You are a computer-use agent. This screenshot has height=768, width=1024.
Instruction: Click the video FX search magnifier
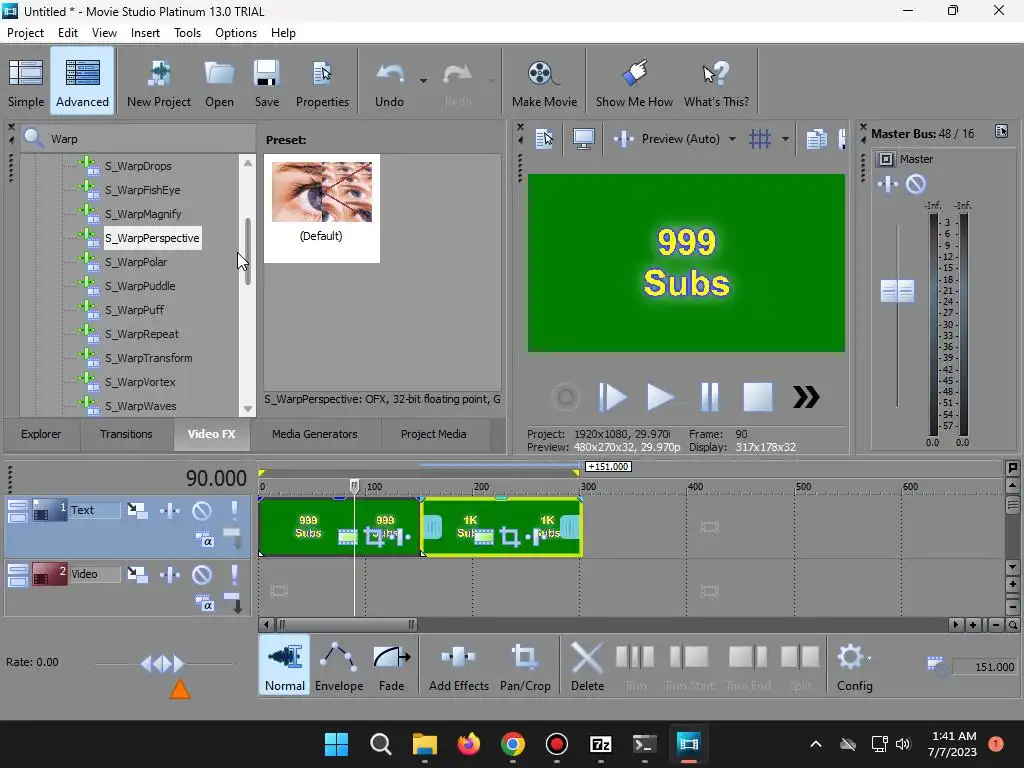(32, 138)
